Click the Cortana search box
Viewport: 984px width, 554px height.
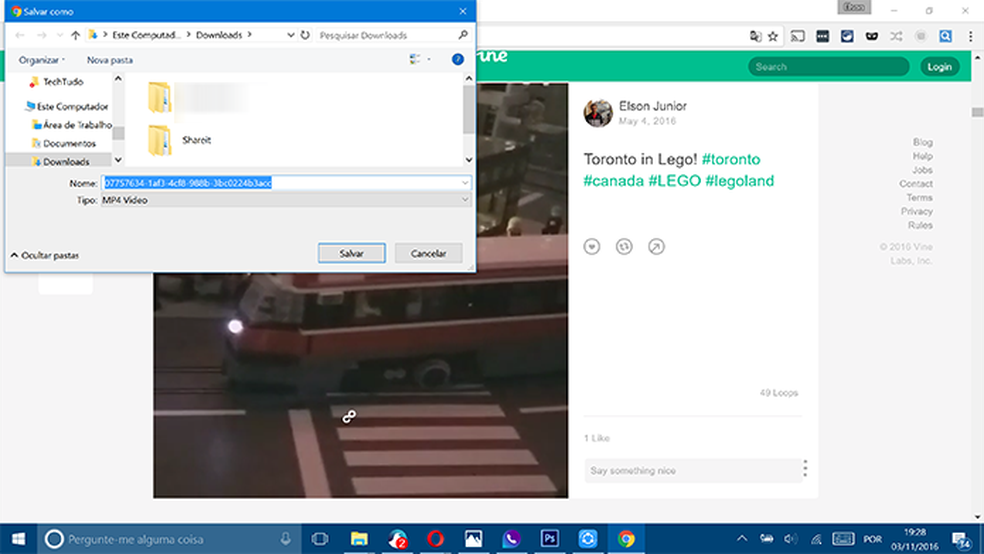[x=171, y=539]
